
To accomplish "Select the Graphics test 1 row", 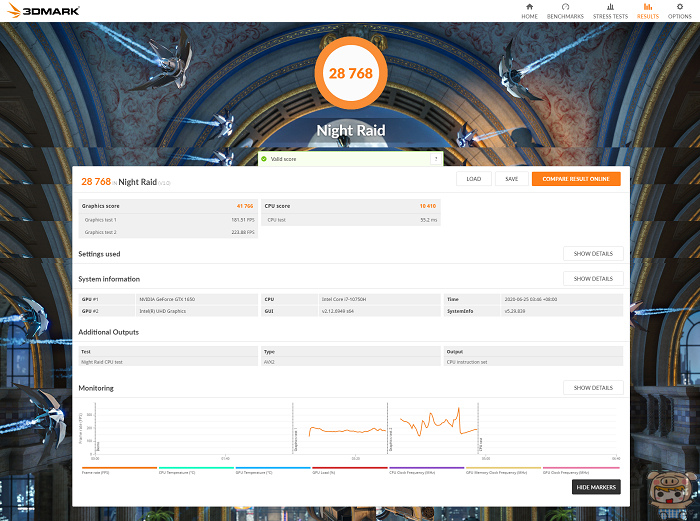I will [168, 220].
